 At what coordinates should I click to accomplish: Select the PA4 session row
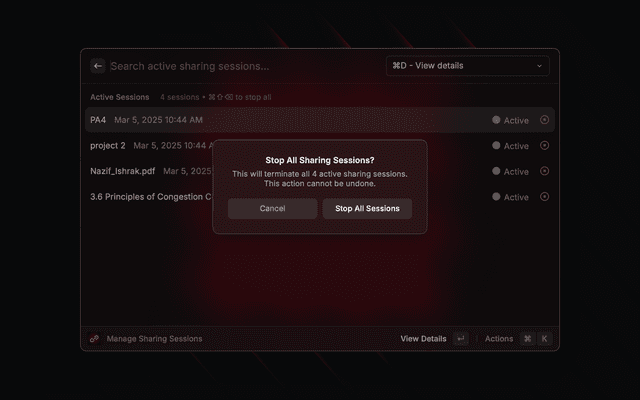pos(320,120)
